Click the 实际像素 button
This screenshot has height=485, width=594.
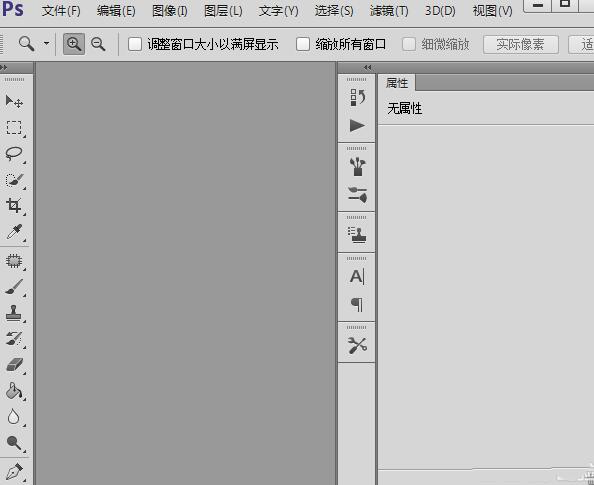(521, 45)
